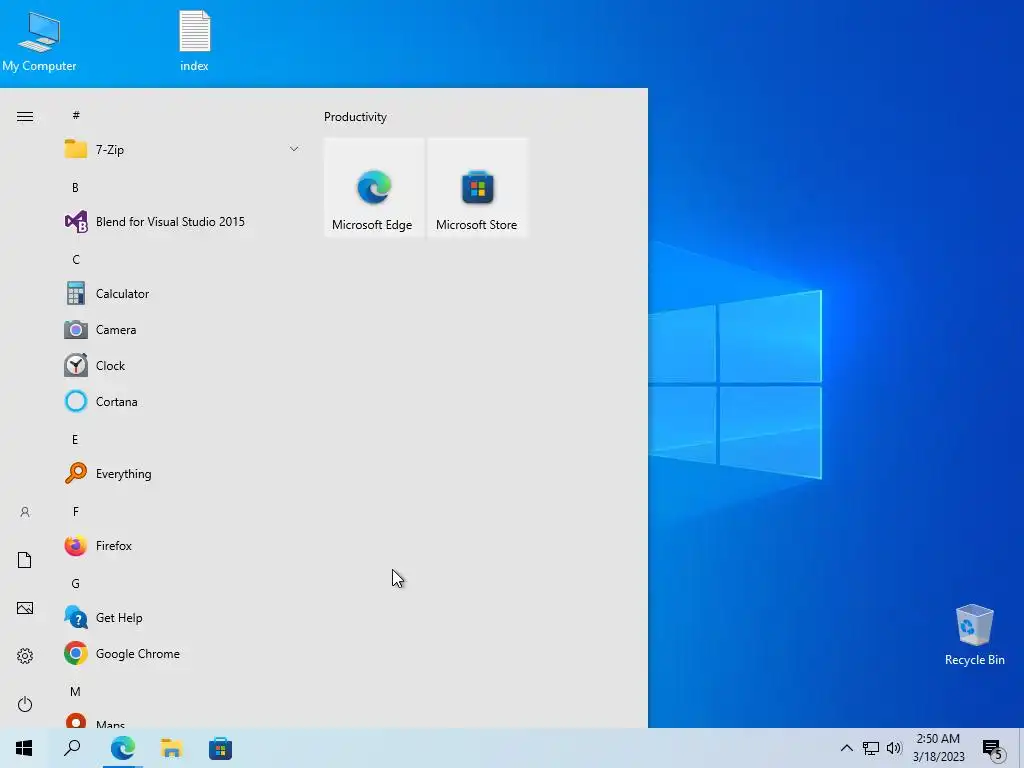This screenshot has height=768, width=1024.
Task: Show hidden system tray icons
Action: click(846, 748)
